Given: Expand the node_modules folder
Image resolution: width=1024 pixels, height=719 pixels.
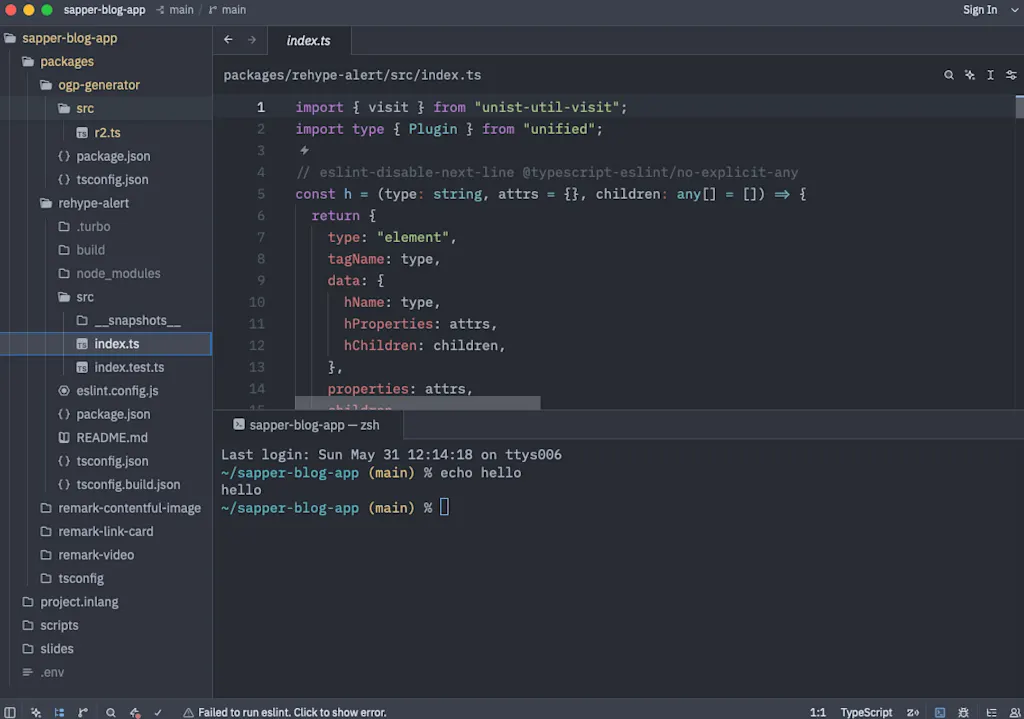Looking at the screenshot, I should tap(106, 274).
